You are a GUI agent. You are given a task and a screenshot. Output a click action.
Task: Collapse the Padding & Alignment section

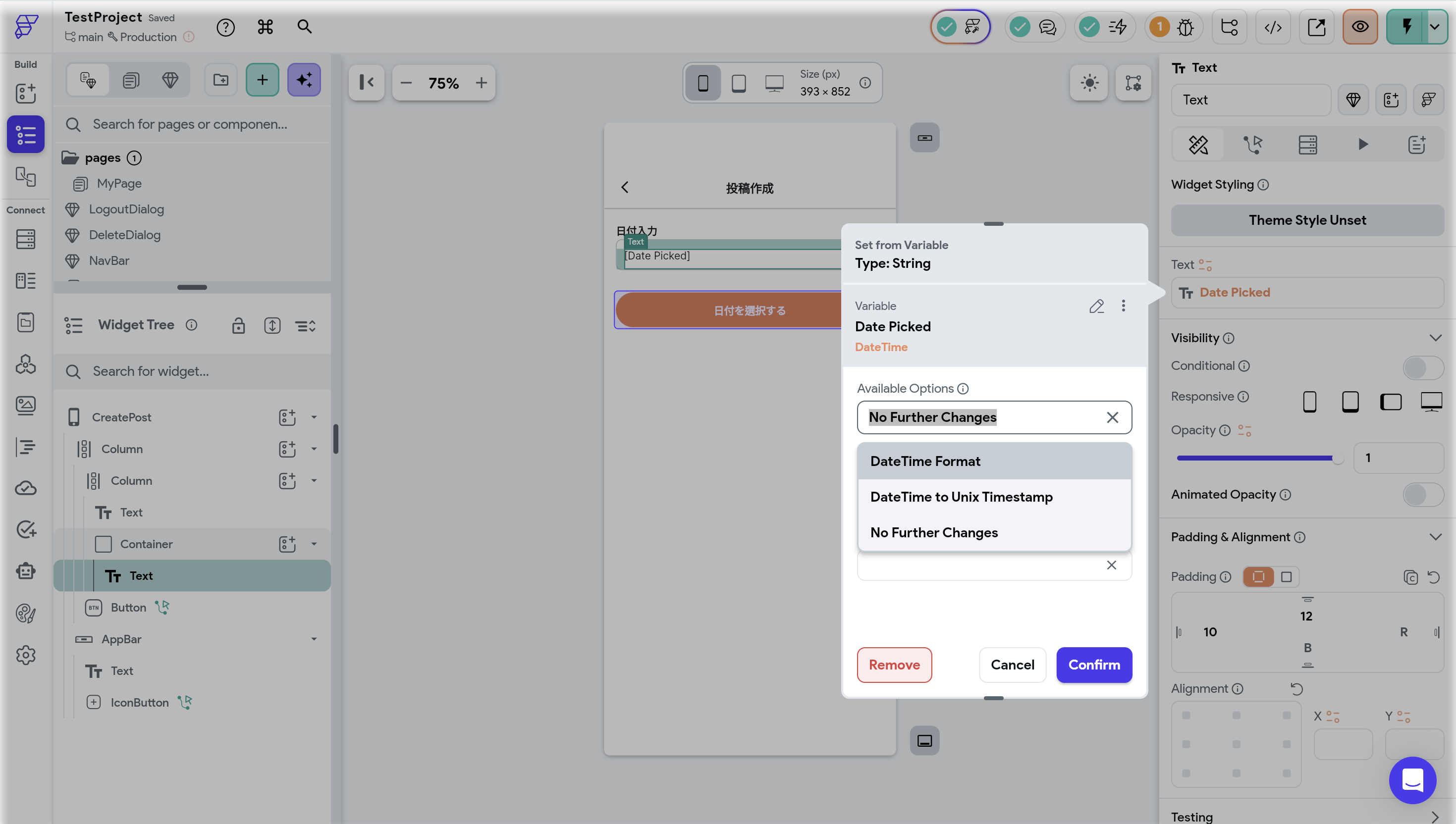[1435, 536]
